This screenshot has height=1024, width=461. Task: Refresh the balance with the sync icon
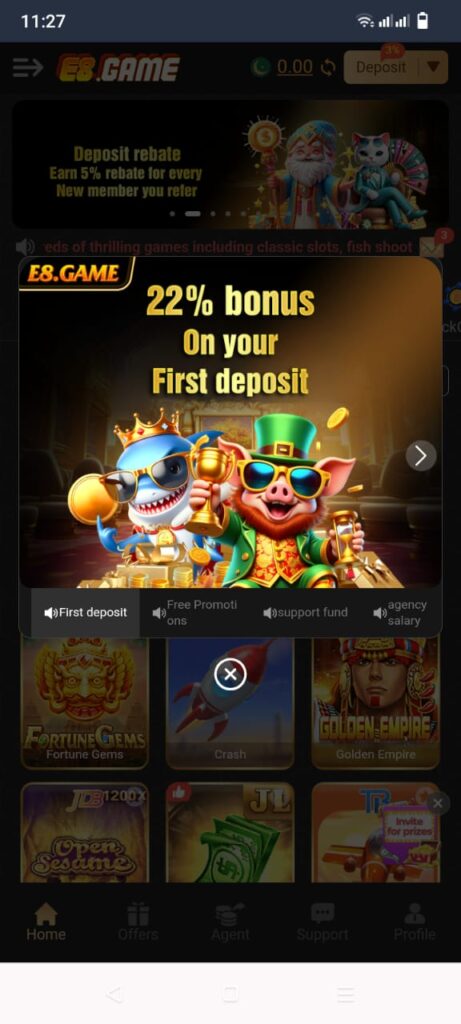point(328,67)
